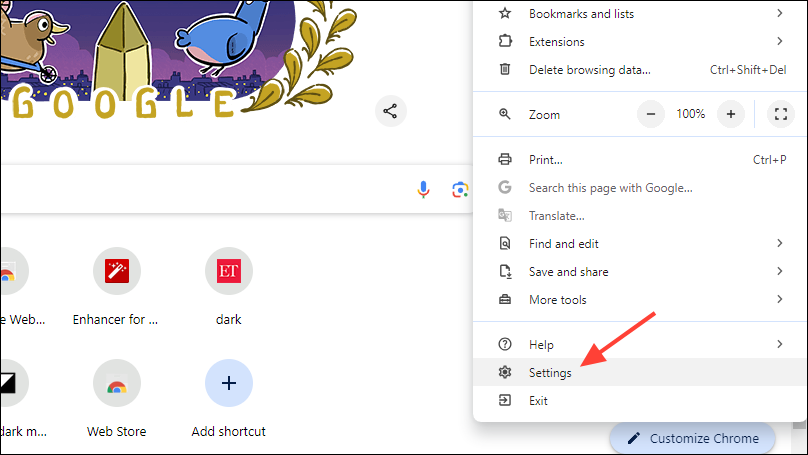808x455 pixels.
Task: Click the Zoom label
Action: point(544,114)
